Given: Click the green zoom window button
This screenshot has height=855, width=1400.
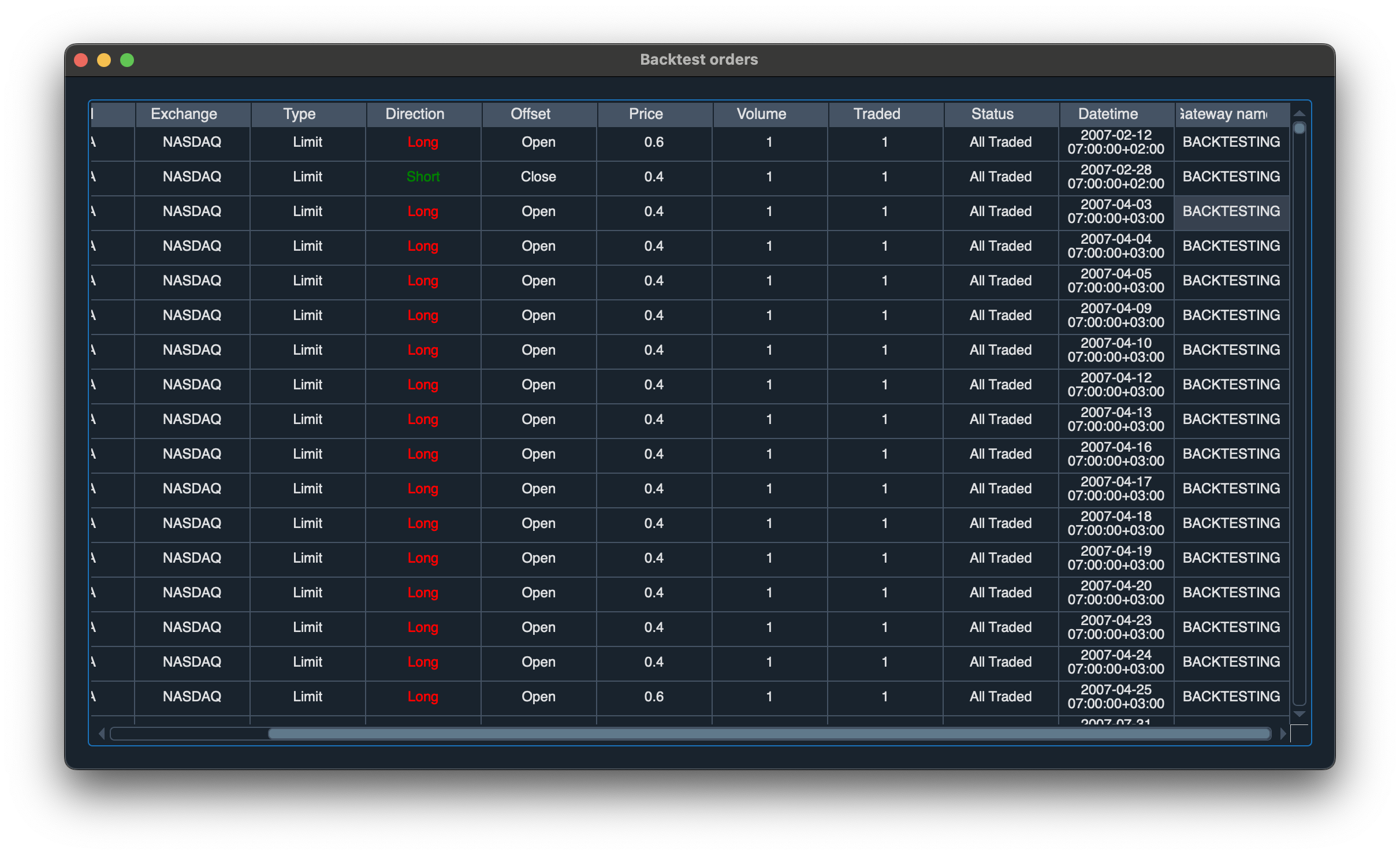Looking at the screenshot, I should 127,60.
